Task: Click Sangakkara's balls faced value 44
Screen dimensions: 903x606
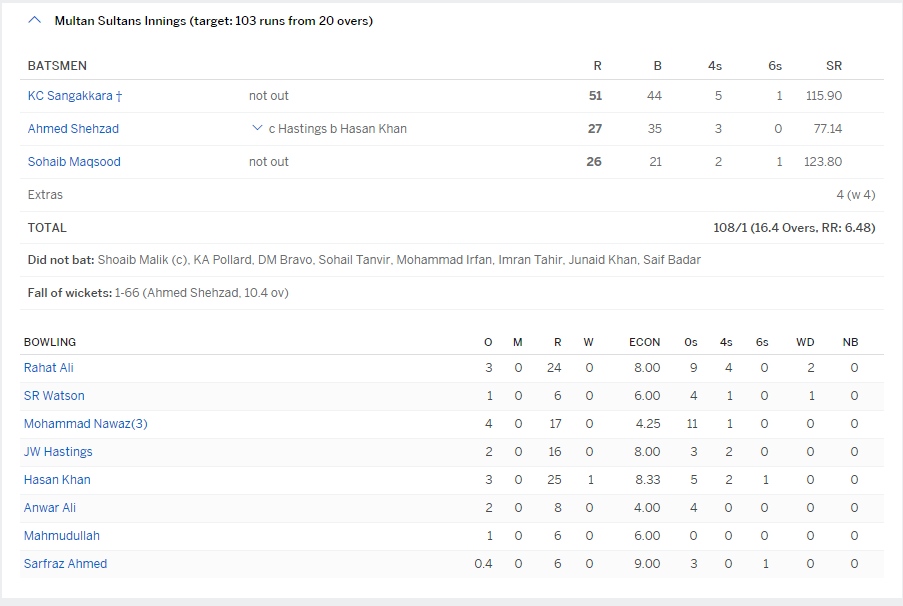Action: tap(655, 96)
